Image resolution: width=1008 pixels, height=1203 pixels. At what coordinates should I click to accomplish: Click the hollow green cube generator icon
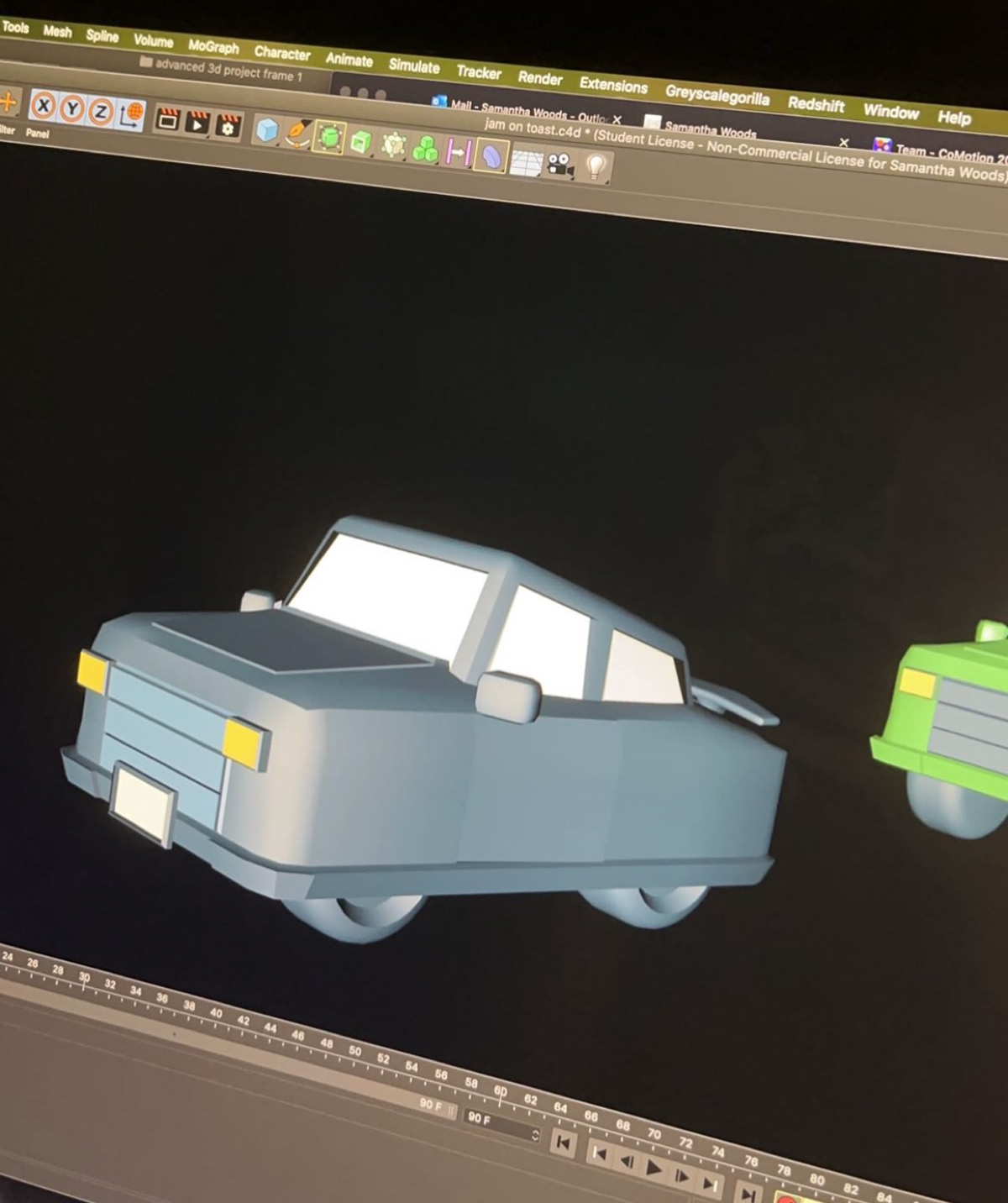361,141
